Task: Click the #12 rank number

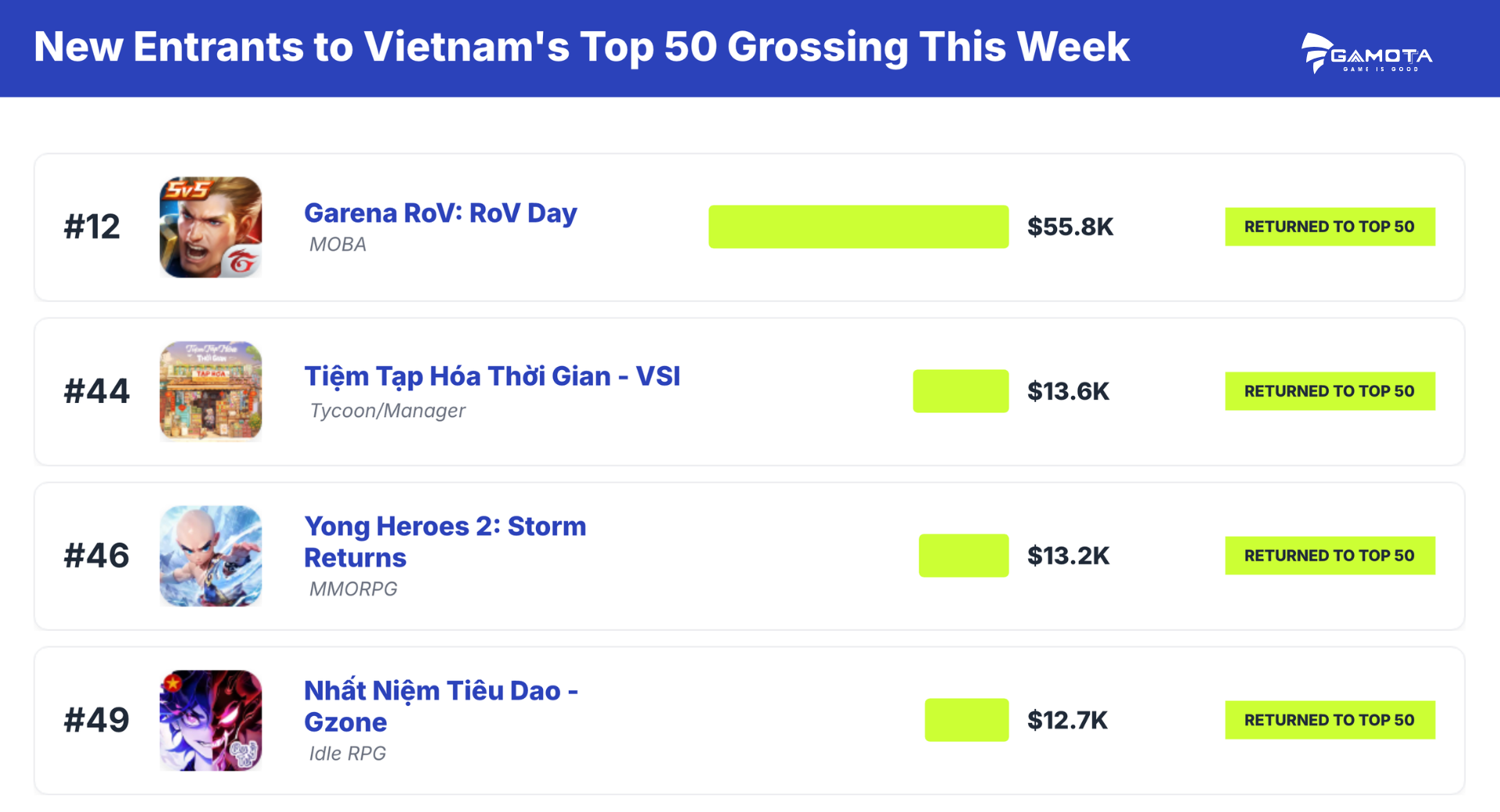Action: coord(92,227)
